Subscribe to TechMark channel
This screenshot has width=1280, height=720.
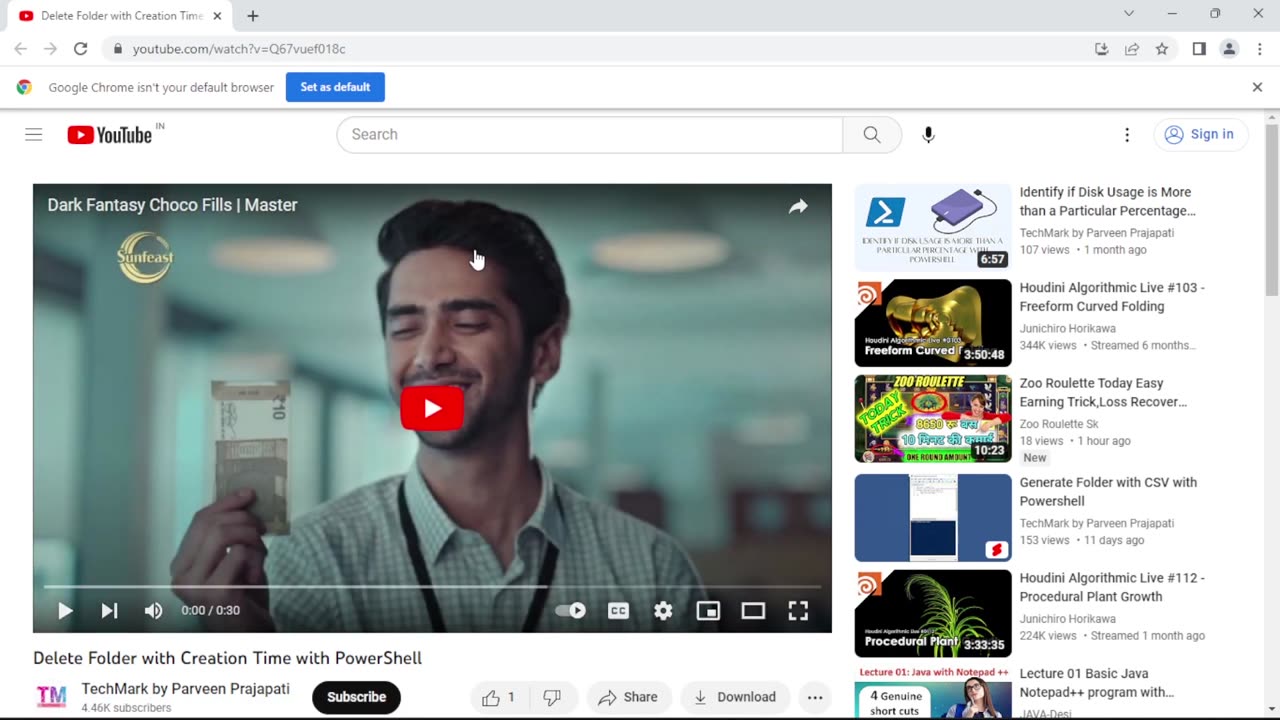click(356, 697)
